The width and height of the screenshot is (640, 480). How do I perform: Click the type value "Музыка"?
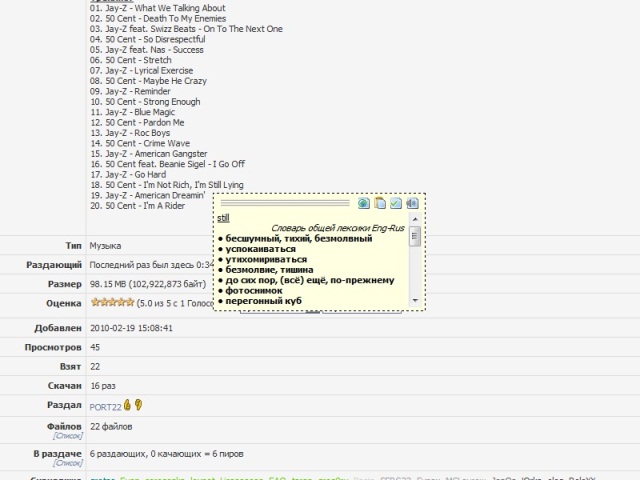(x=105, y=246)
